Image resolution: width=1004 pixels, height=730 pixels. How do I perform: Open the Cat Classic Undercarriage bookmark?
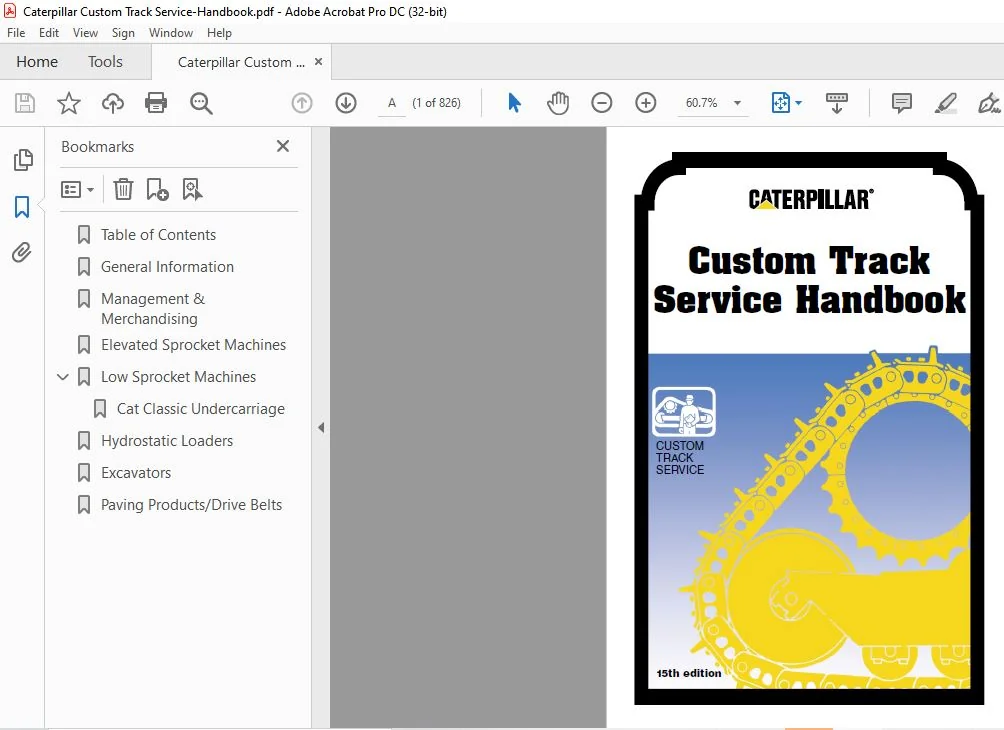200,409
